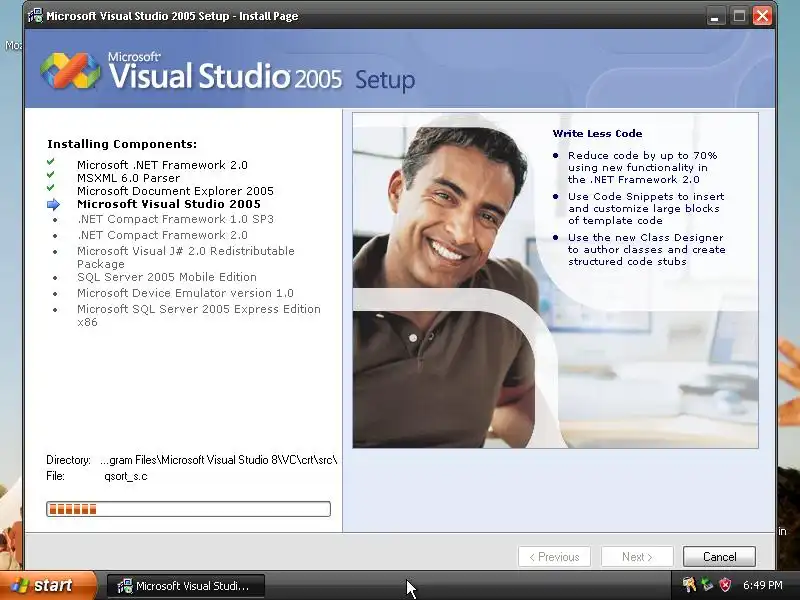
Task: Click the Cancel button in setup
Action: 719,557
